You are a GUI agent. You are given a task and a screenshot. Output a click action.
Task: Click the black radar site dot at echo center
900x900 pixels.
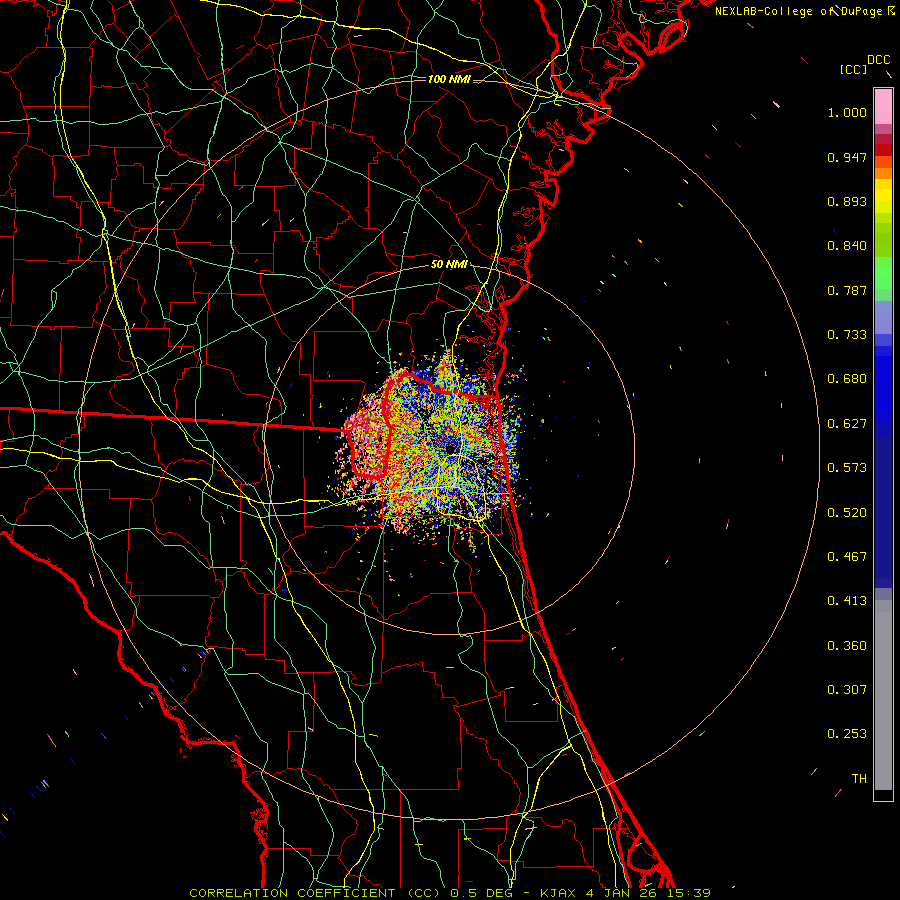click(452, 448)
